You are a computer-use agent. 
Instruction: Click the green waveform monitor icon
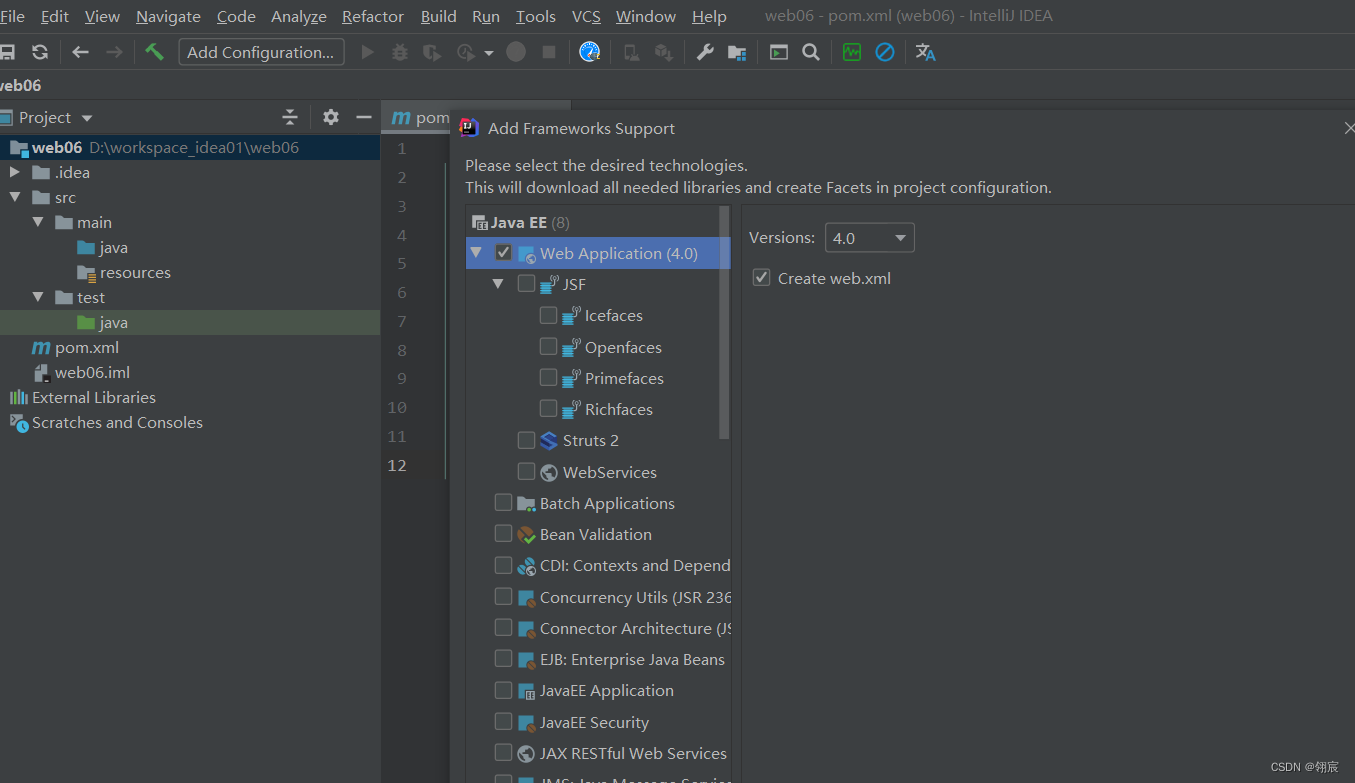(x=852, y=52)
